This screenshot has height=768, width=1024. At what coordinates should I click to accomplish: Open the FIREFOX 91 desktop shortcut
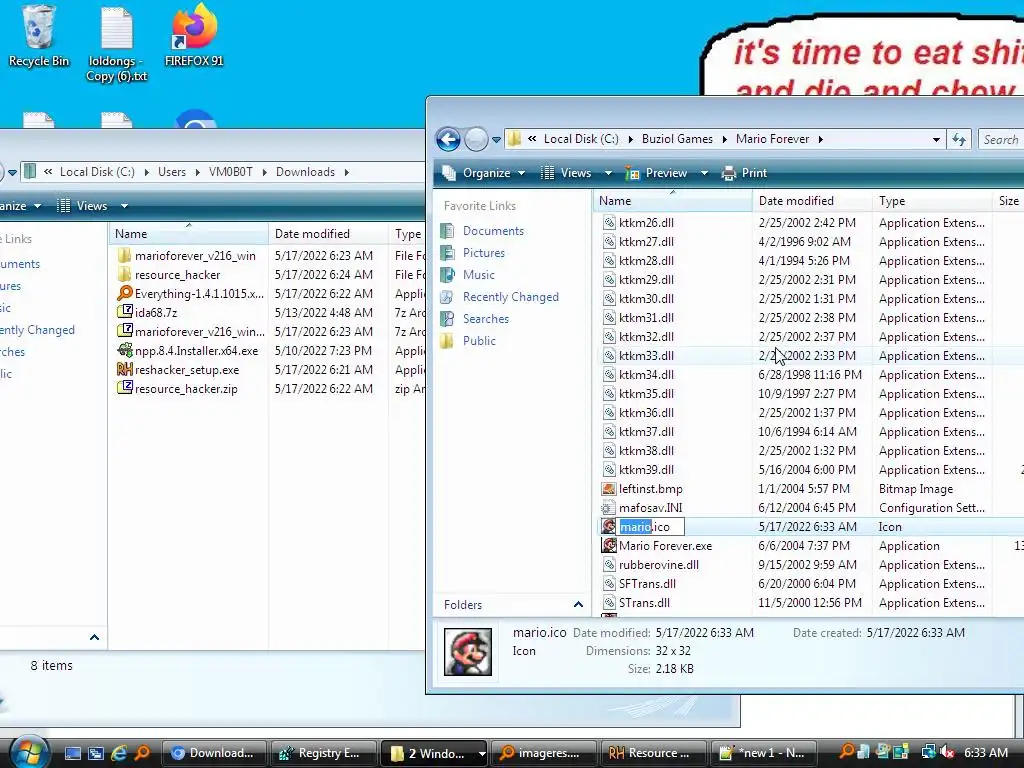[194, 36]
